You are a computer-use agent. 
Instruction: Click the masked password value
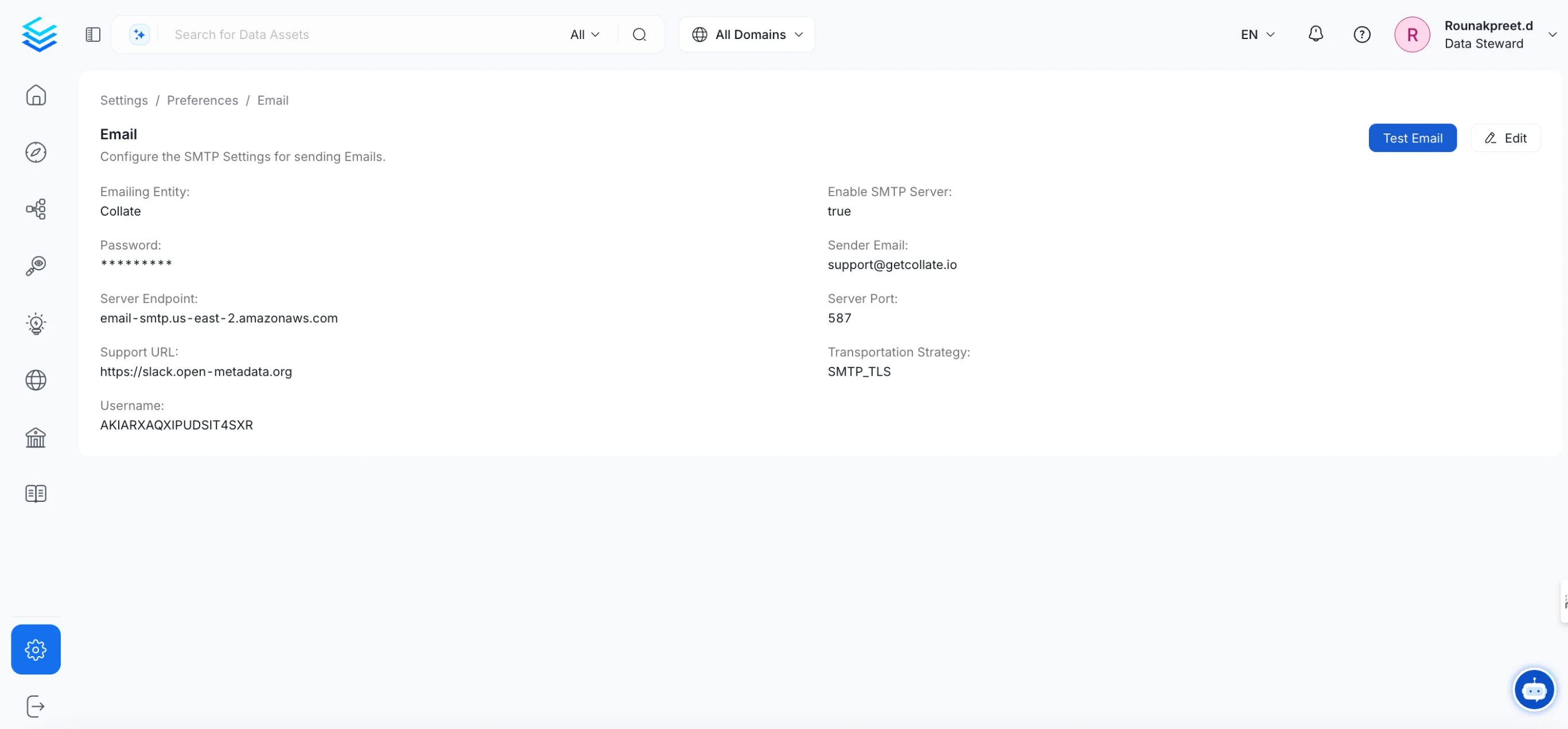[x=137, y=263]
